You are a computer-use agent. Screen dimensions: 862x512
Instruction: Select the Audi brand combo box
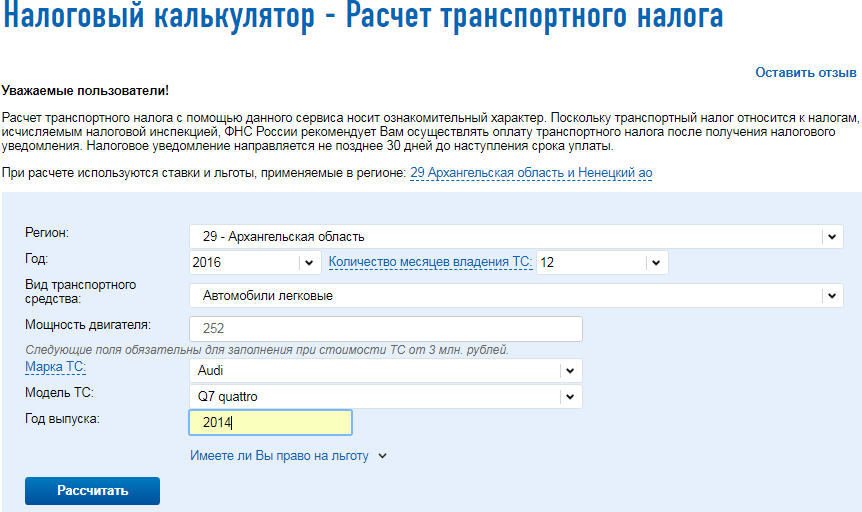385,371
